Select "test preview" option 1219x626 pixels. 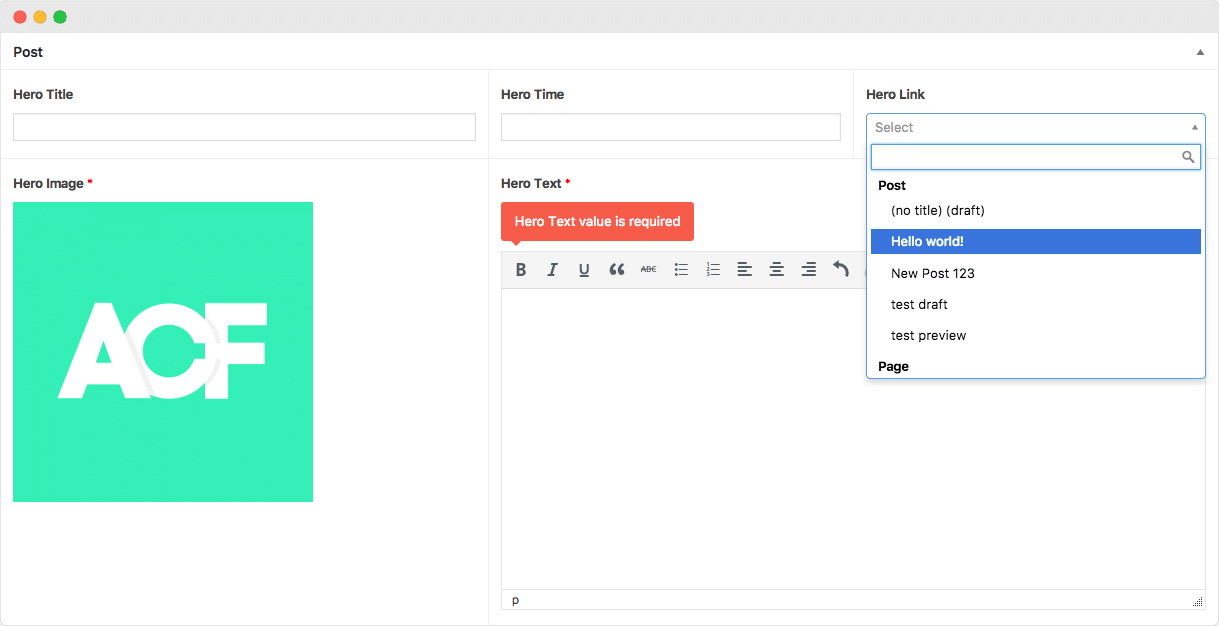click(x=1036, y=335)
